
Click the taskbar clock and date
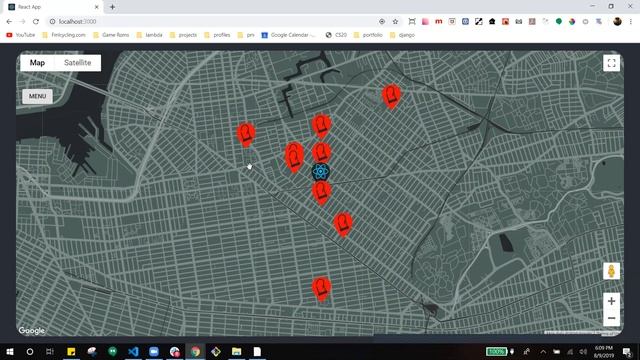pos(604,351)
